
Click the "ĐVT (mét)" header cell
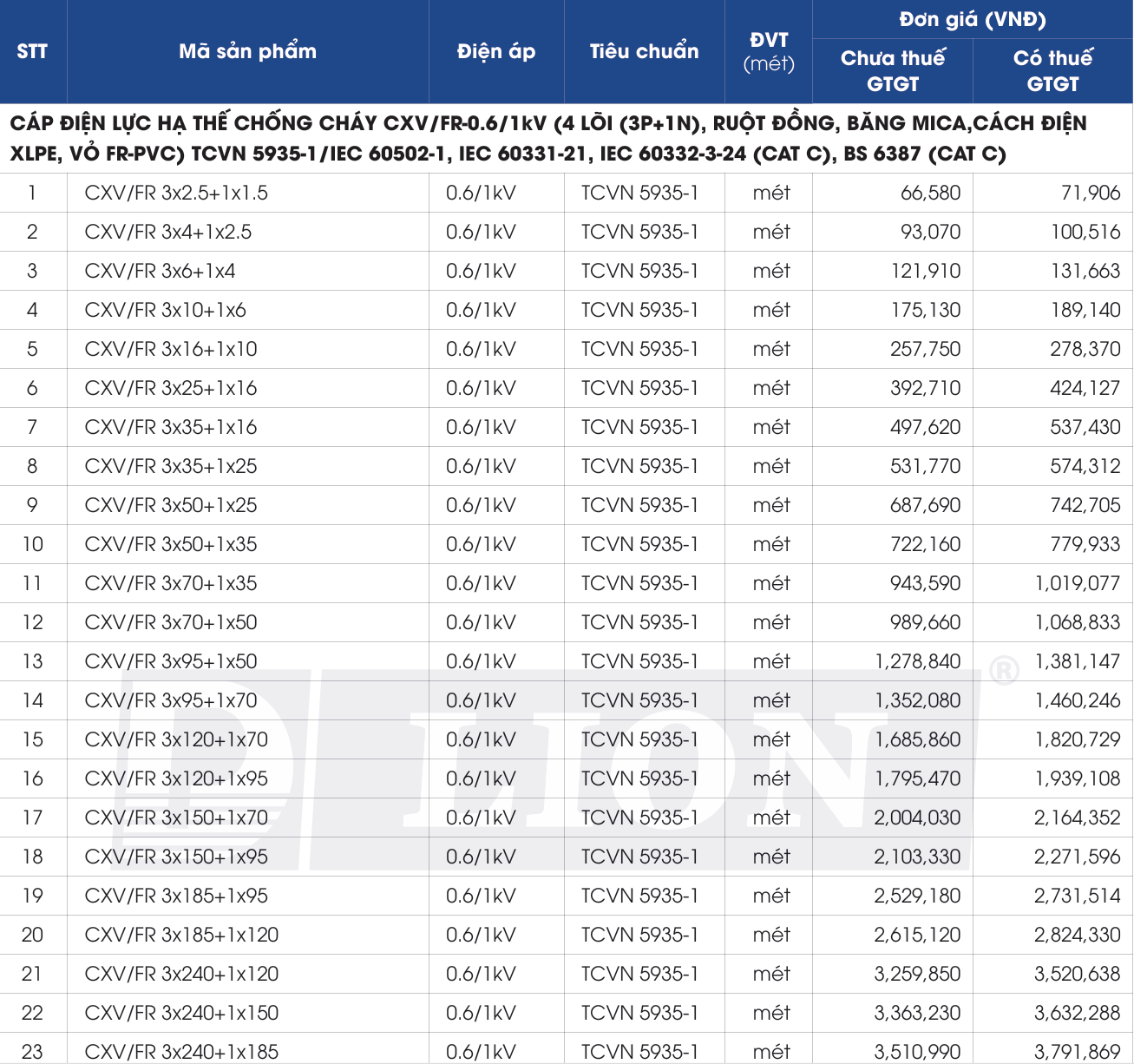tap(769, 51)
